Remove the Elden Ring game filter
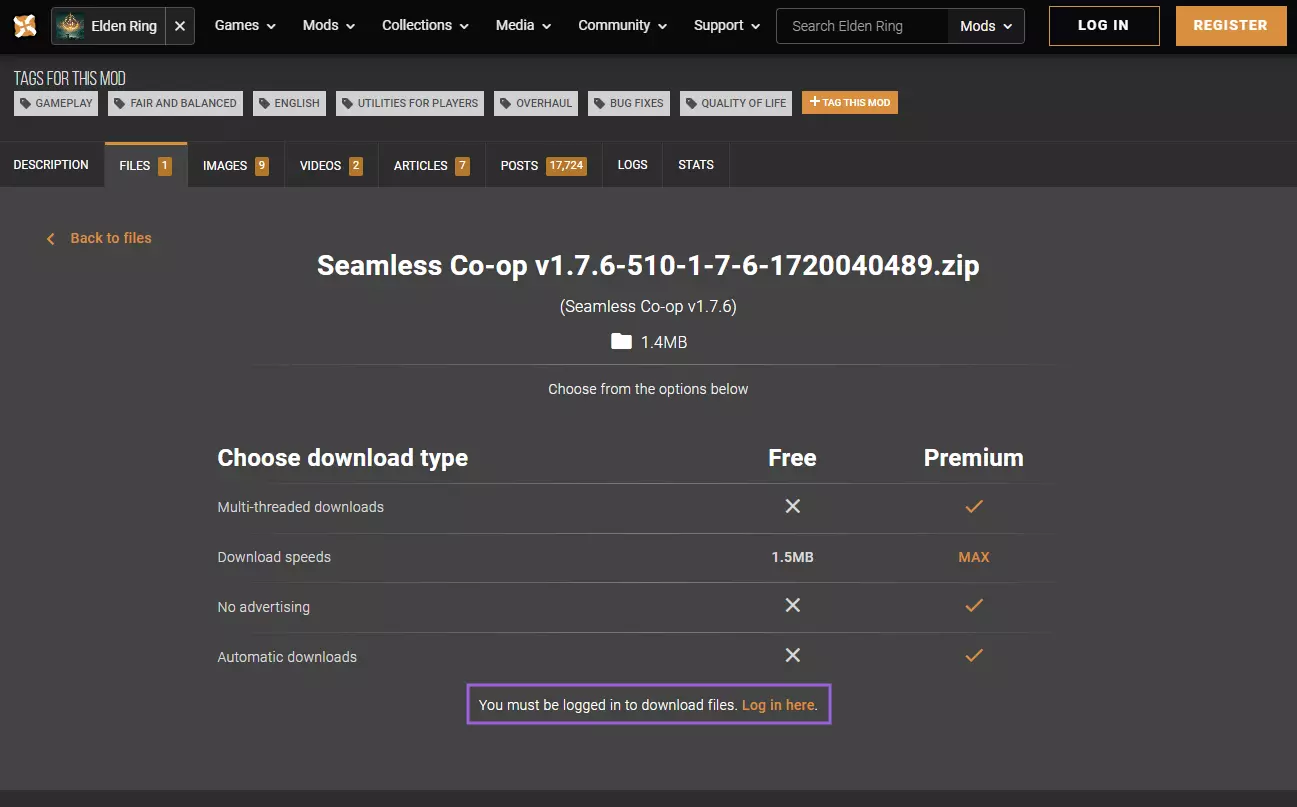This screenshot has width=1297, height=807. [x=180, y=26]
